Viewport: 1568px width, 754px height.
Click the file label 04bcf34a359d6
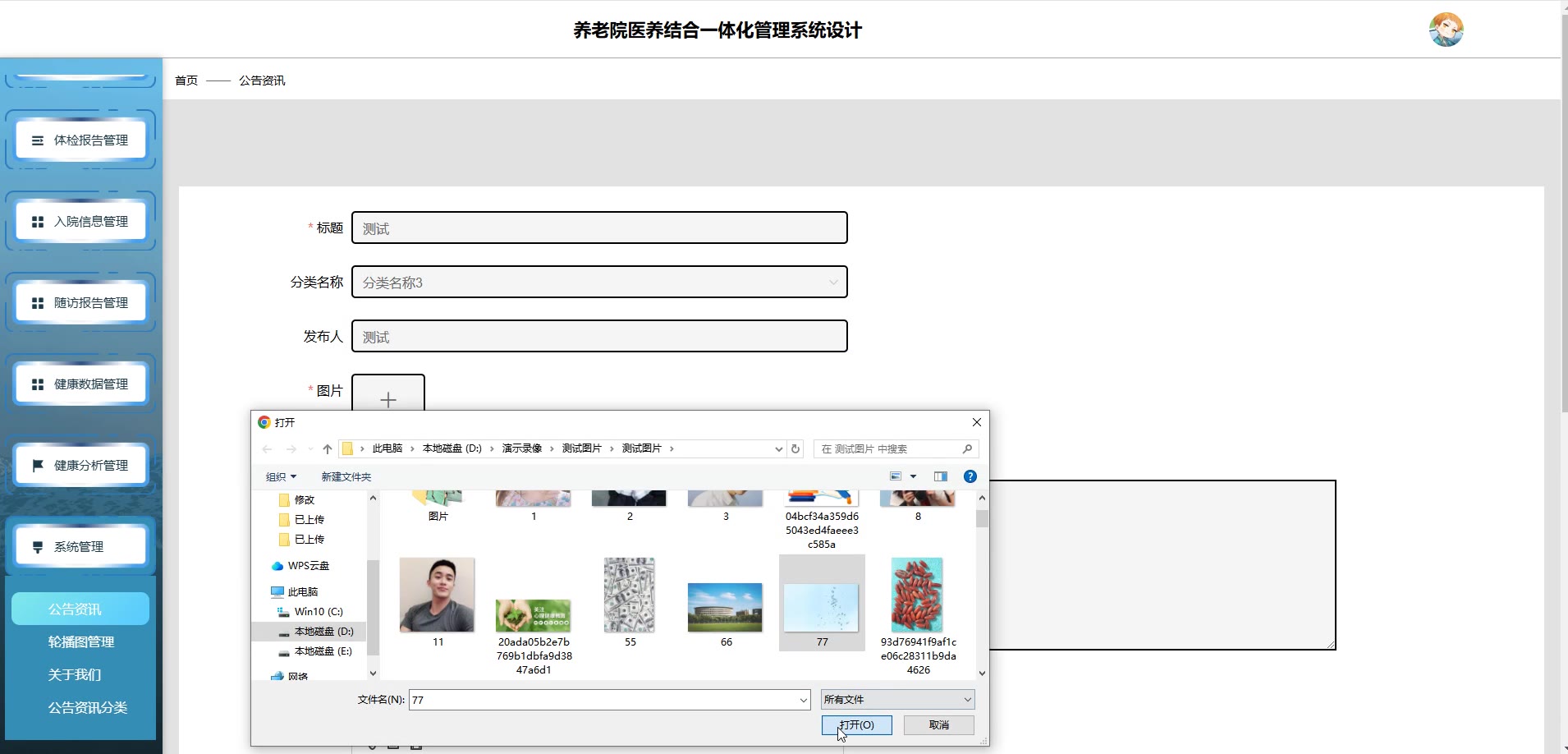(x=822, y=531)
